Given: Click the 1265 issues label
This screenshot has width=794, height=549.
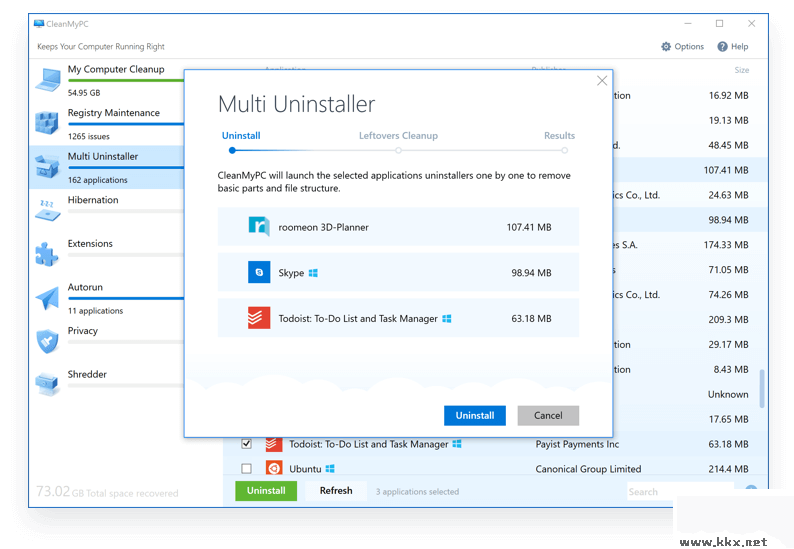Looking at the screenshot, I should pos(89,136).
